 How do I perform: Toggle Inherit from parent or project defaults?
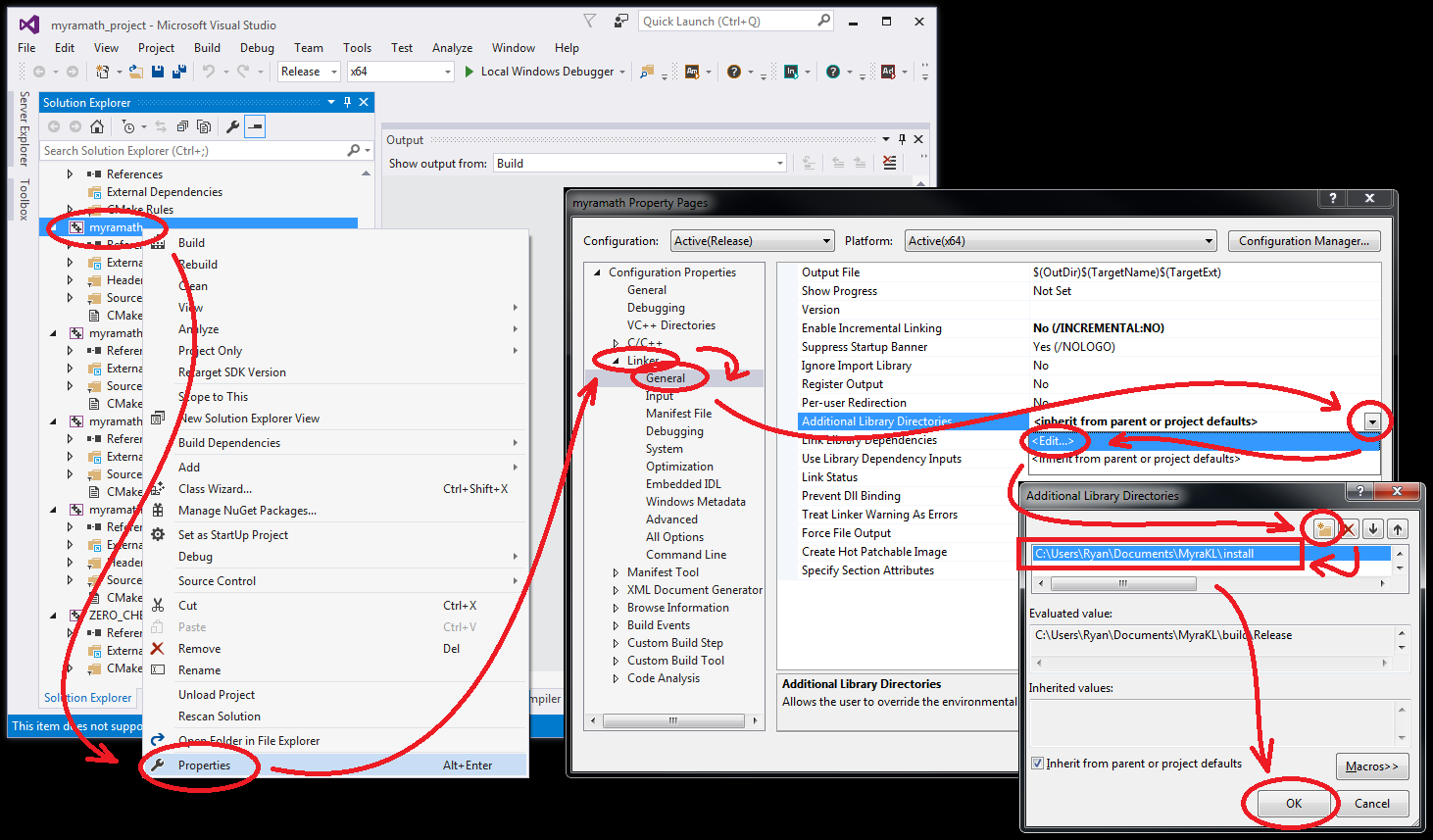(1037, 764)
